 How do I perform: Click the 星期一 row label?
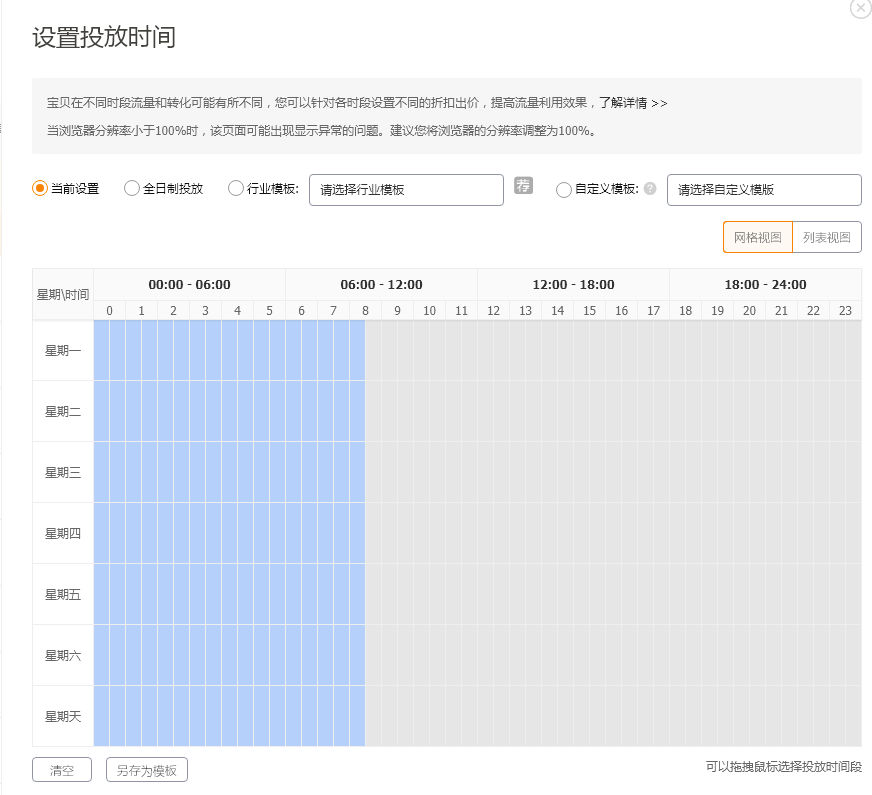click(x=63, y=351)
